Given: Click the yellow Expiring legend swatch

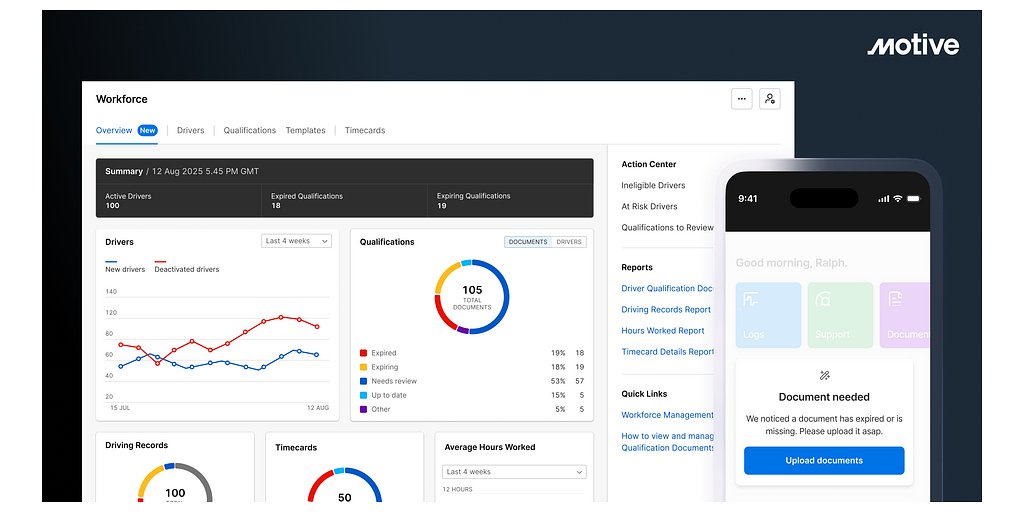Looking at the screenshot, I should [x=363, y=367].
